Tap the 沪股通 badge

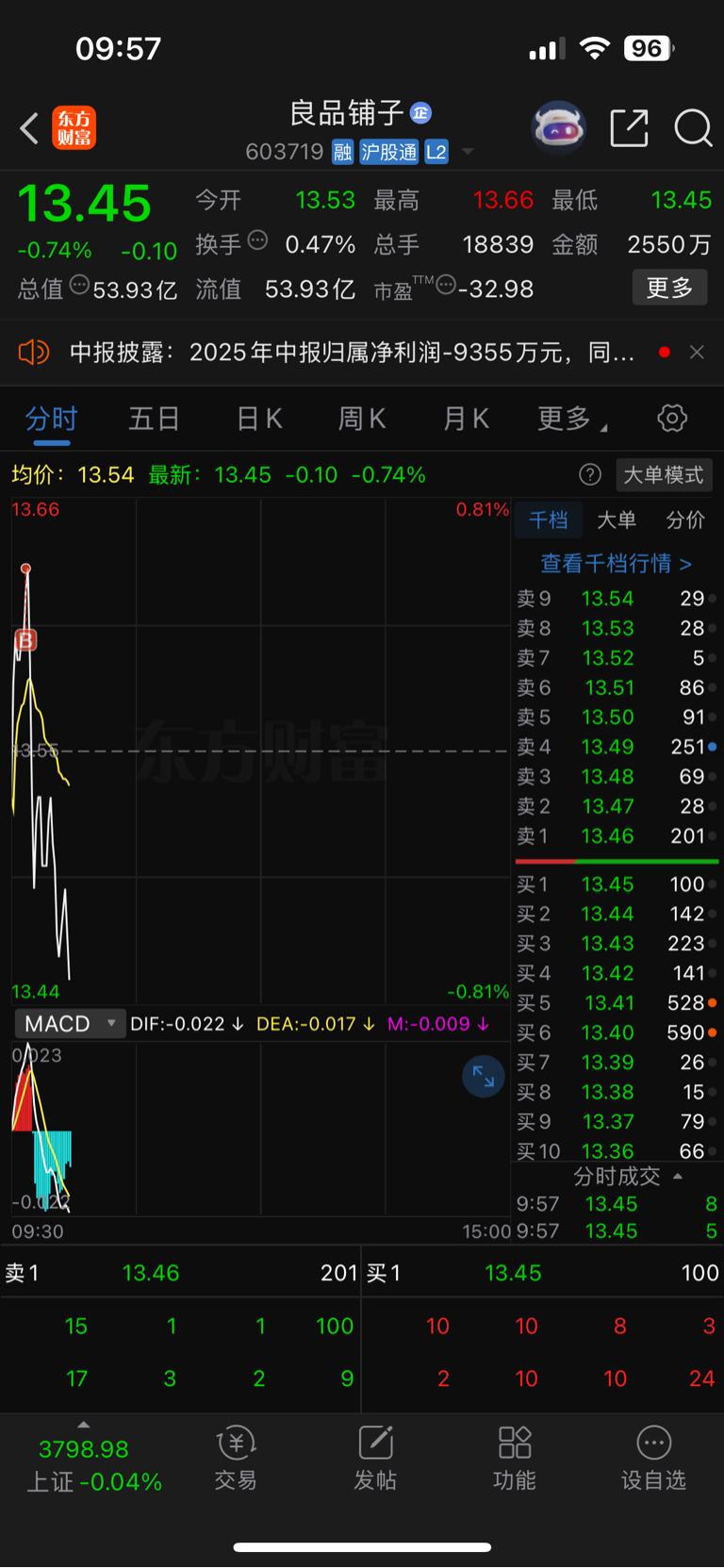pos(388,152)
